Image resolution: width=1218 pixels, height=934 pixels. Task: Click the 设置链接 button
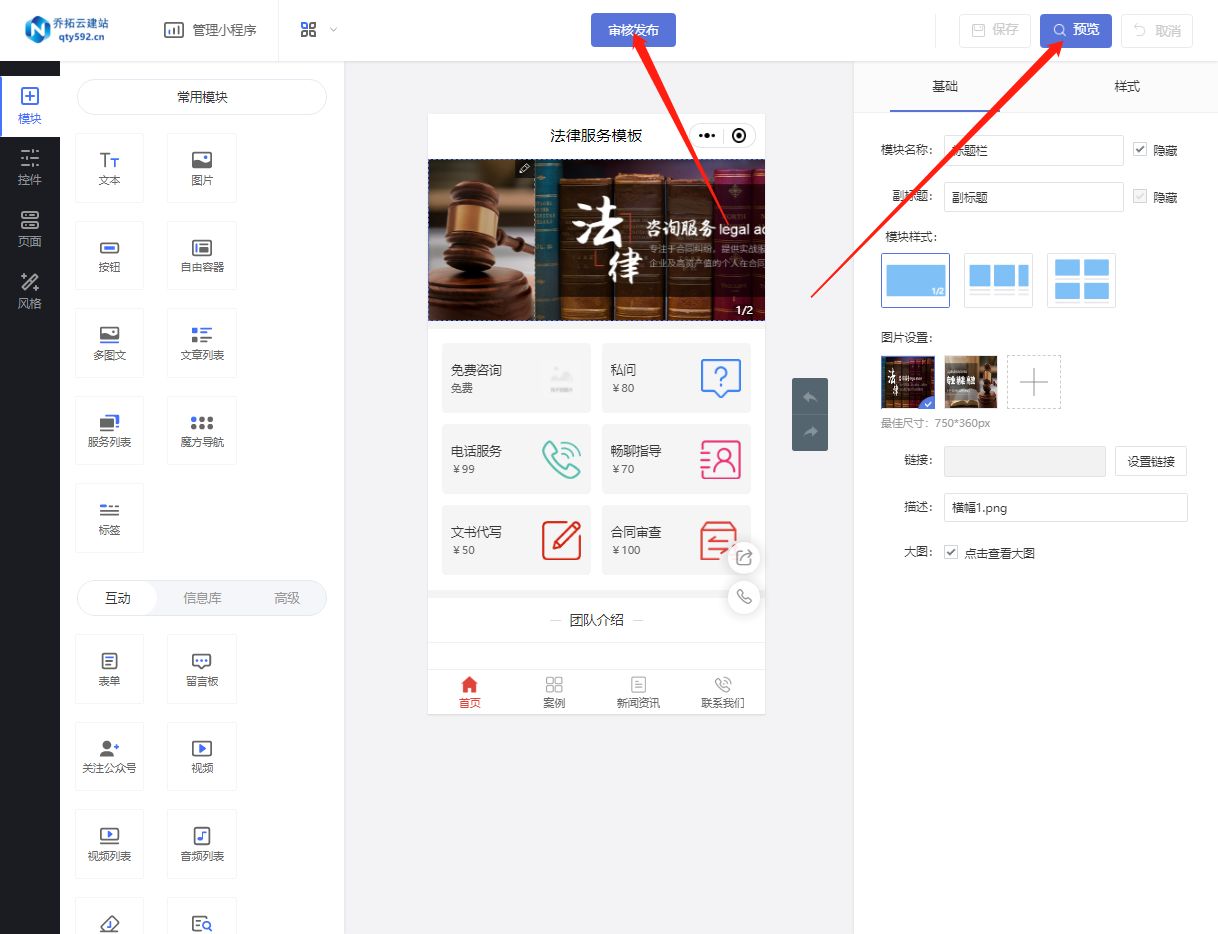click(1150, 461)
